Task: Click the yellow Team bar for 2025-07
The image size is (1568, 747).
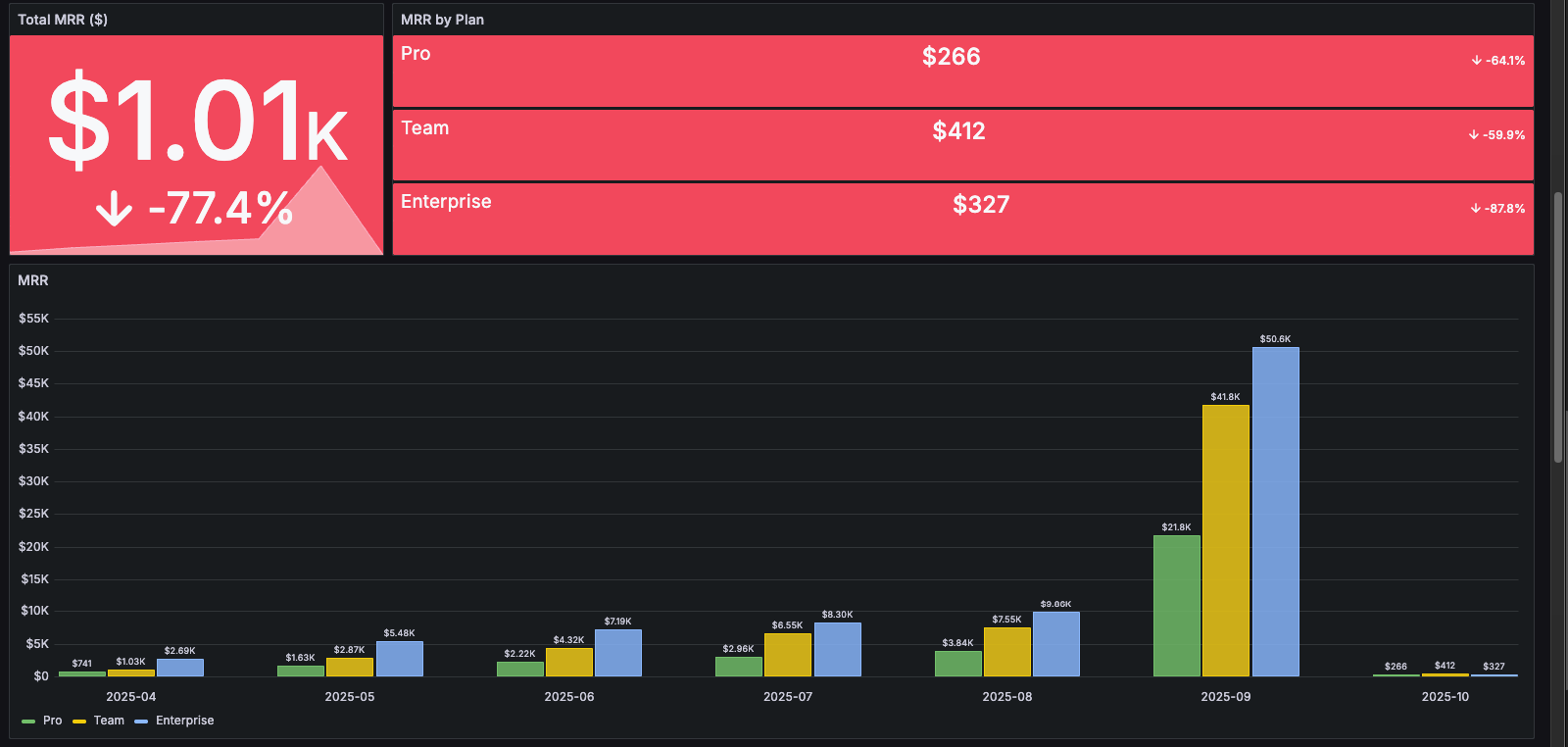Action: pyautogui.click(x=788, y=655)
